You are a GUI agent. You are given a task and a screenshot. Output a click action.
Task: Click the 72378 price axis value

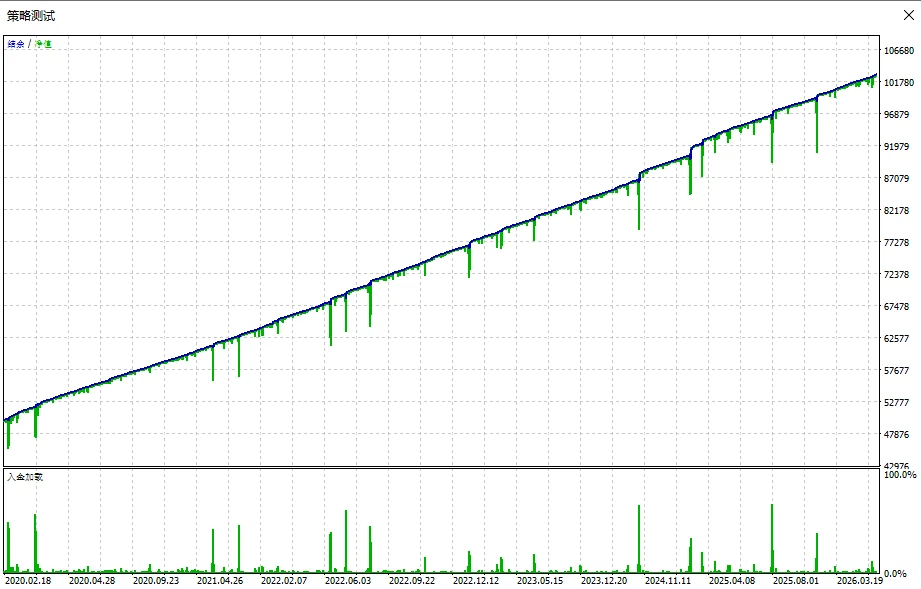(897, 275)
